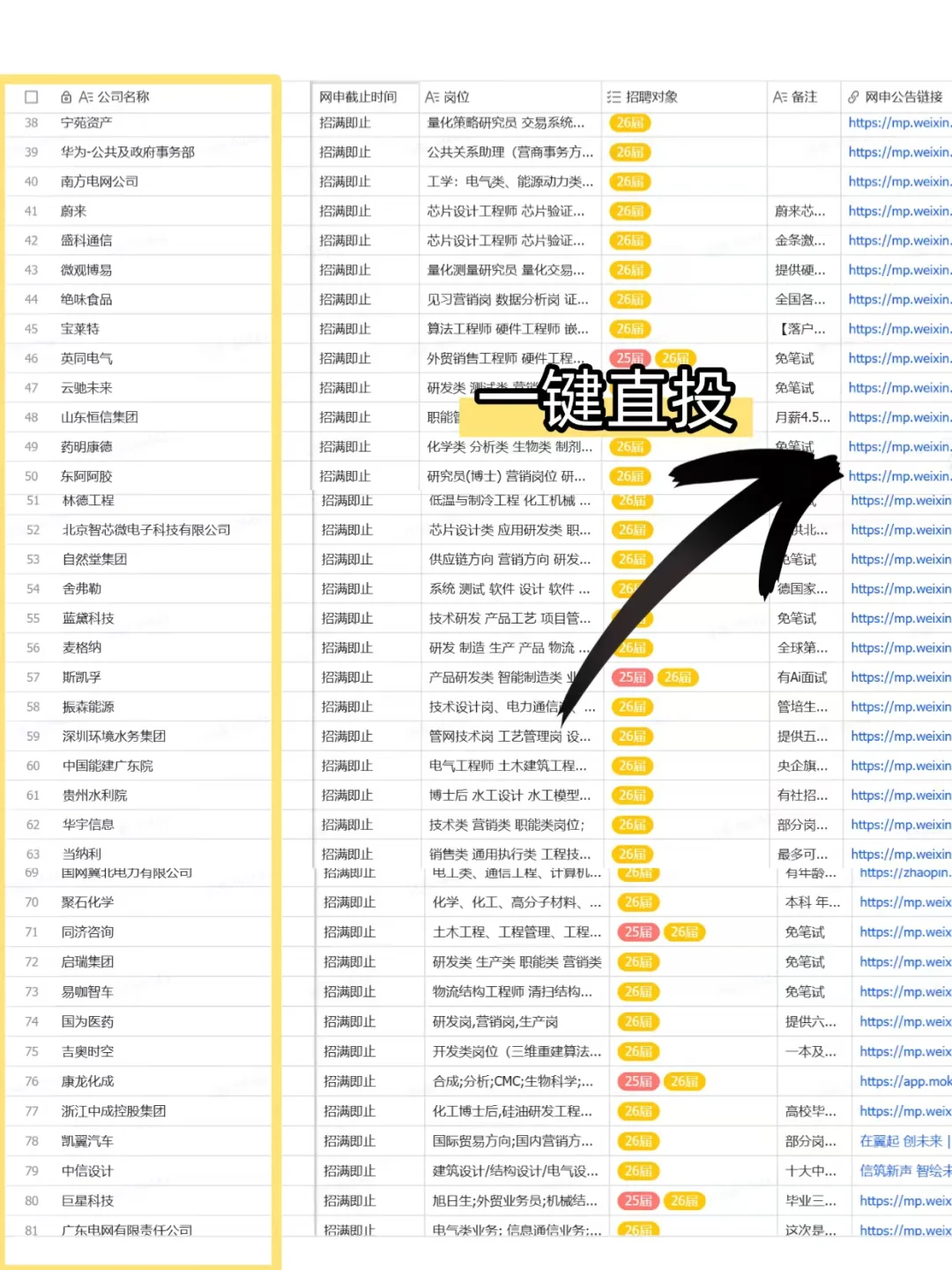Click the lock icon beside 公司名称
The image size is (952, 1270).
click(x=66, y=97)
